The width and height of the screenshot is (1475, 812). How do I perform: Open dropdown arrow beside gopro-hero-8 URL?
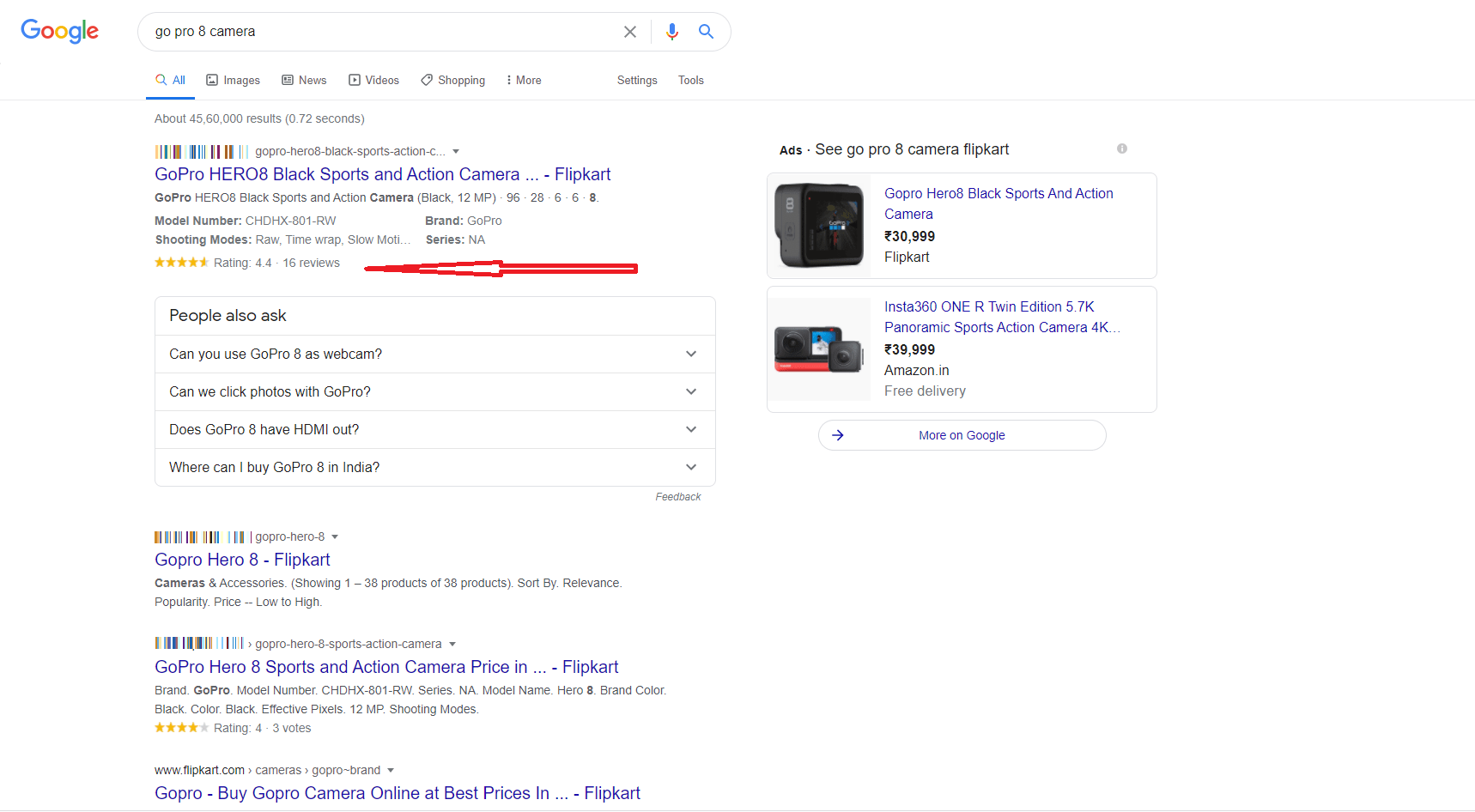(x=335, y=537)
